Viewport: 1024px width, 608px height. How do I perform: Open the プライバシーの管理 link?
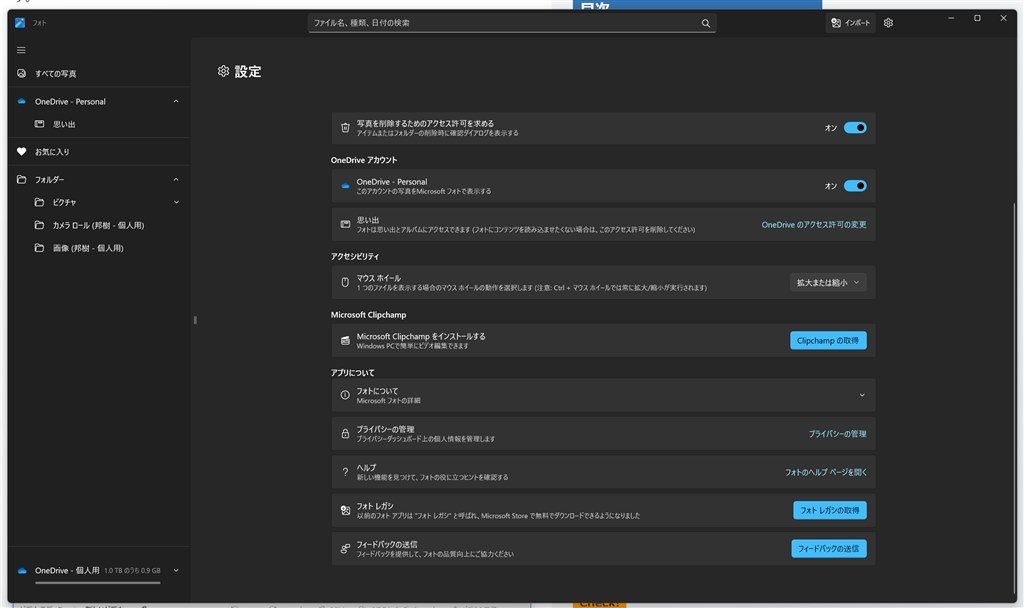click(x=837, y=434)
